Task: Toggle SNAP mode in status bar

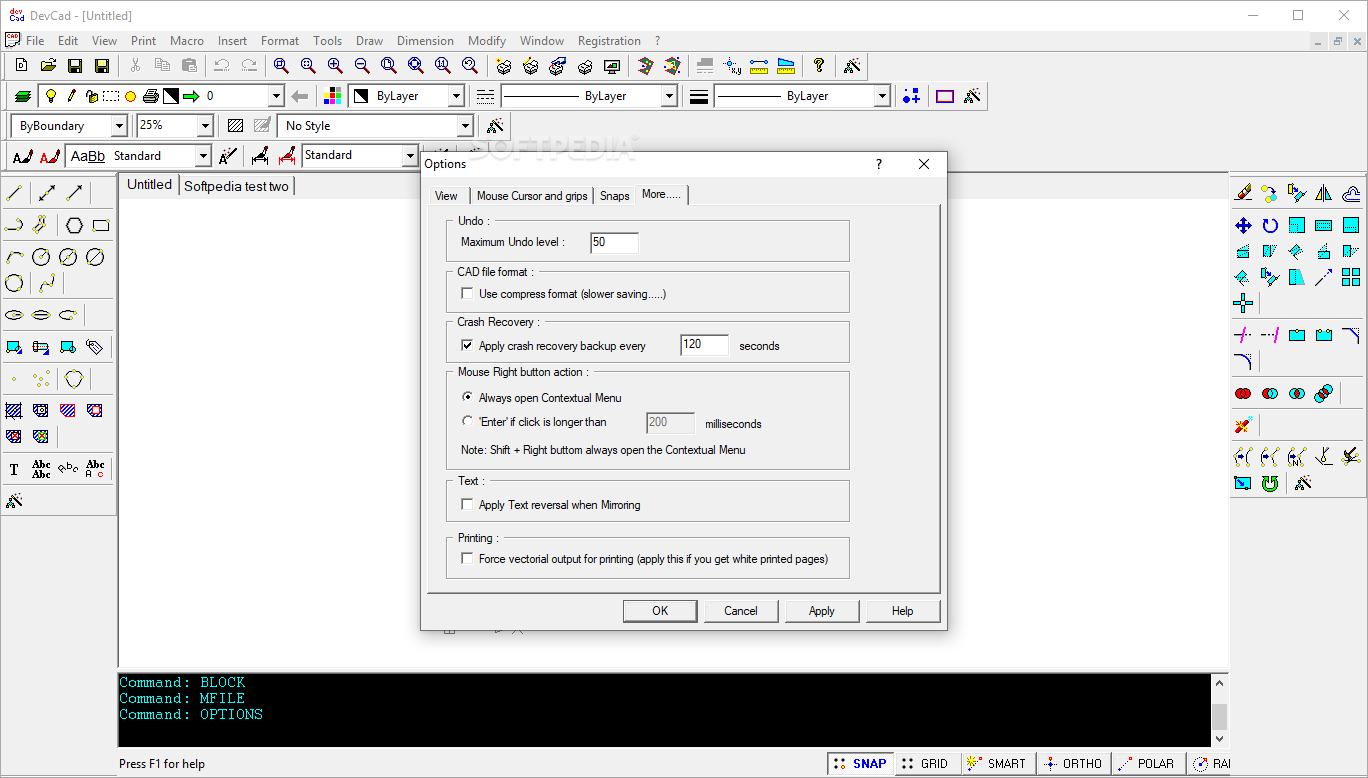Action: tap(860, 763)
